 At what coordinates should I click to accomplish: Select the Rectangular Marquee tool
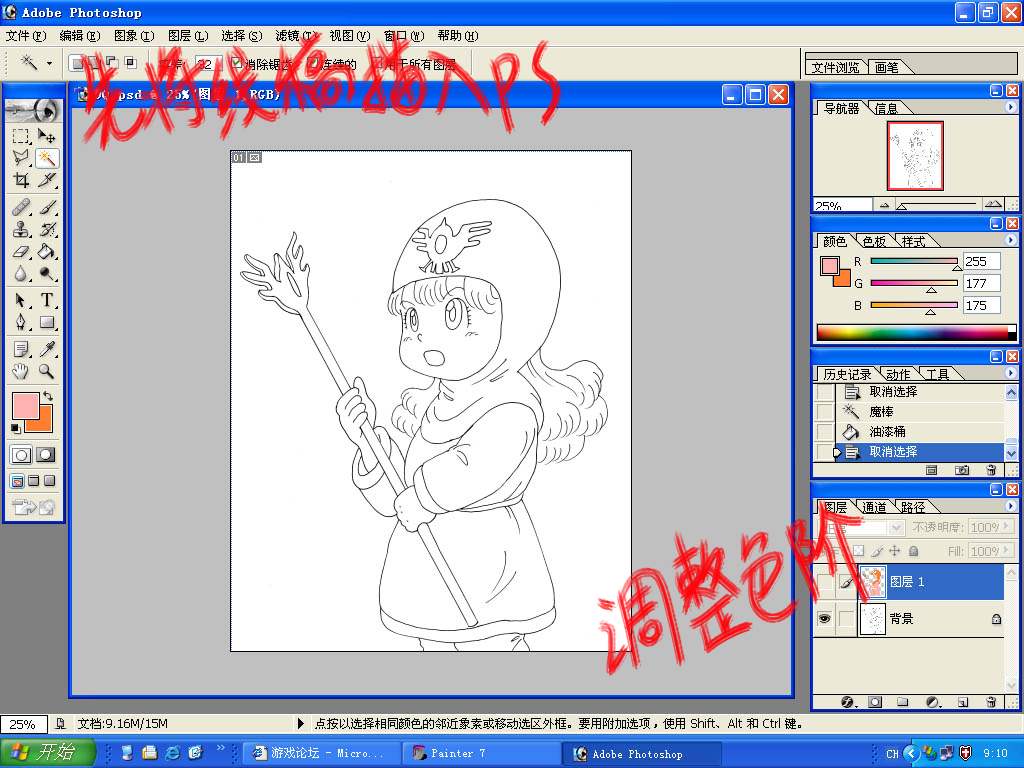[x=21, y=136]
